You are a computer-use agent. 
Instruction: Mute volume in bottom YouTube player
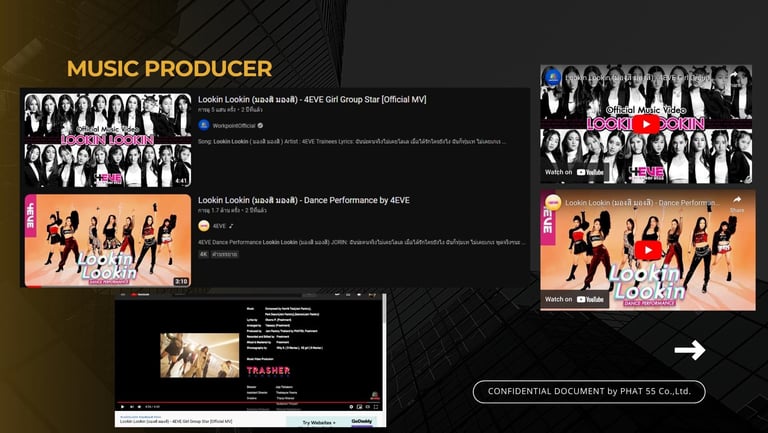click(140, 407)
